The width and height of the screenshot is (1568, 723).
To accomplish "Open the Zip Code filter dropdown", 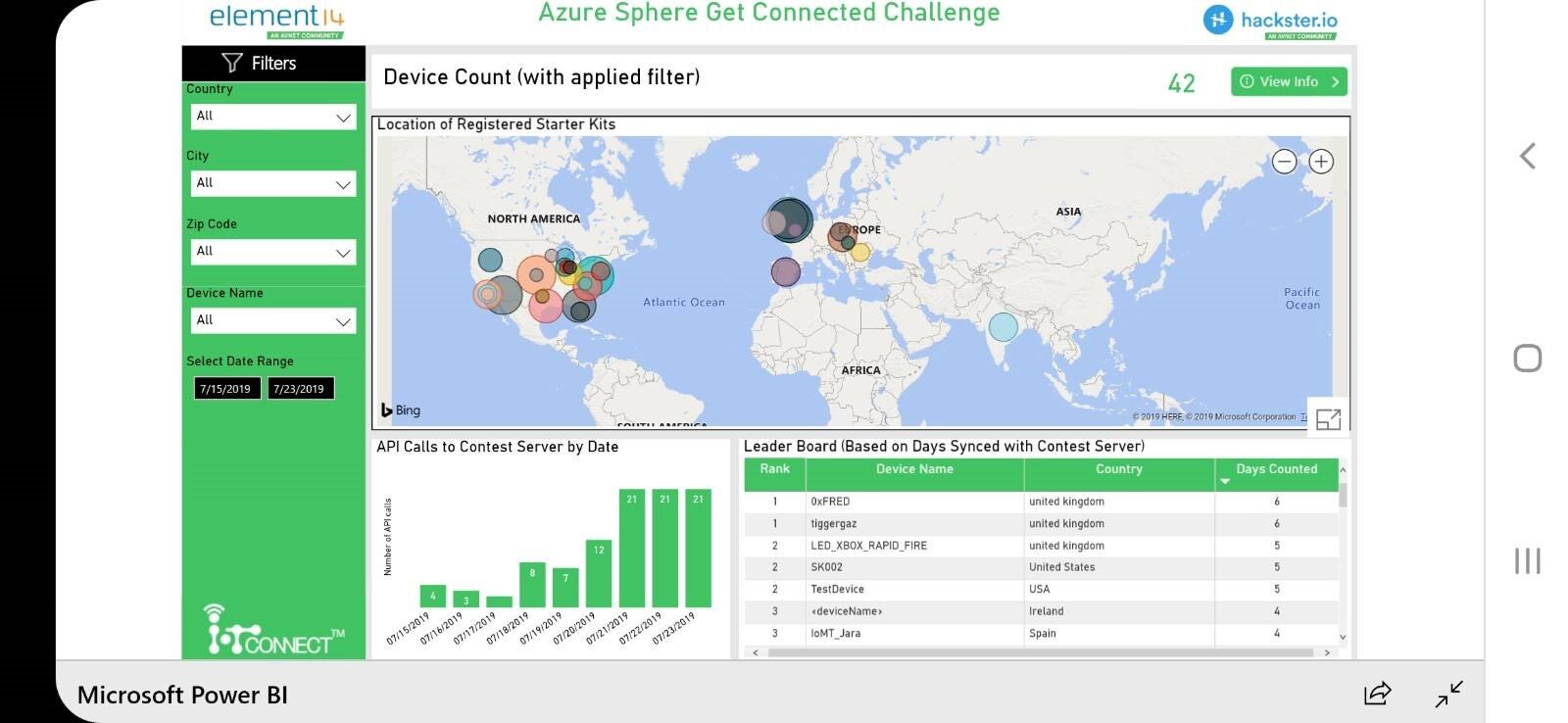I will coord(273,252).
